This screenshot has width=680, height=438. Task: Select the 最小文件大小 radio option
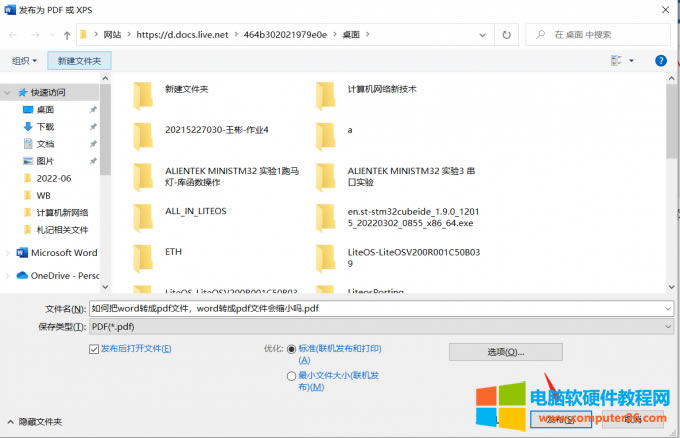pyautogui.click(x=291, y=376)
